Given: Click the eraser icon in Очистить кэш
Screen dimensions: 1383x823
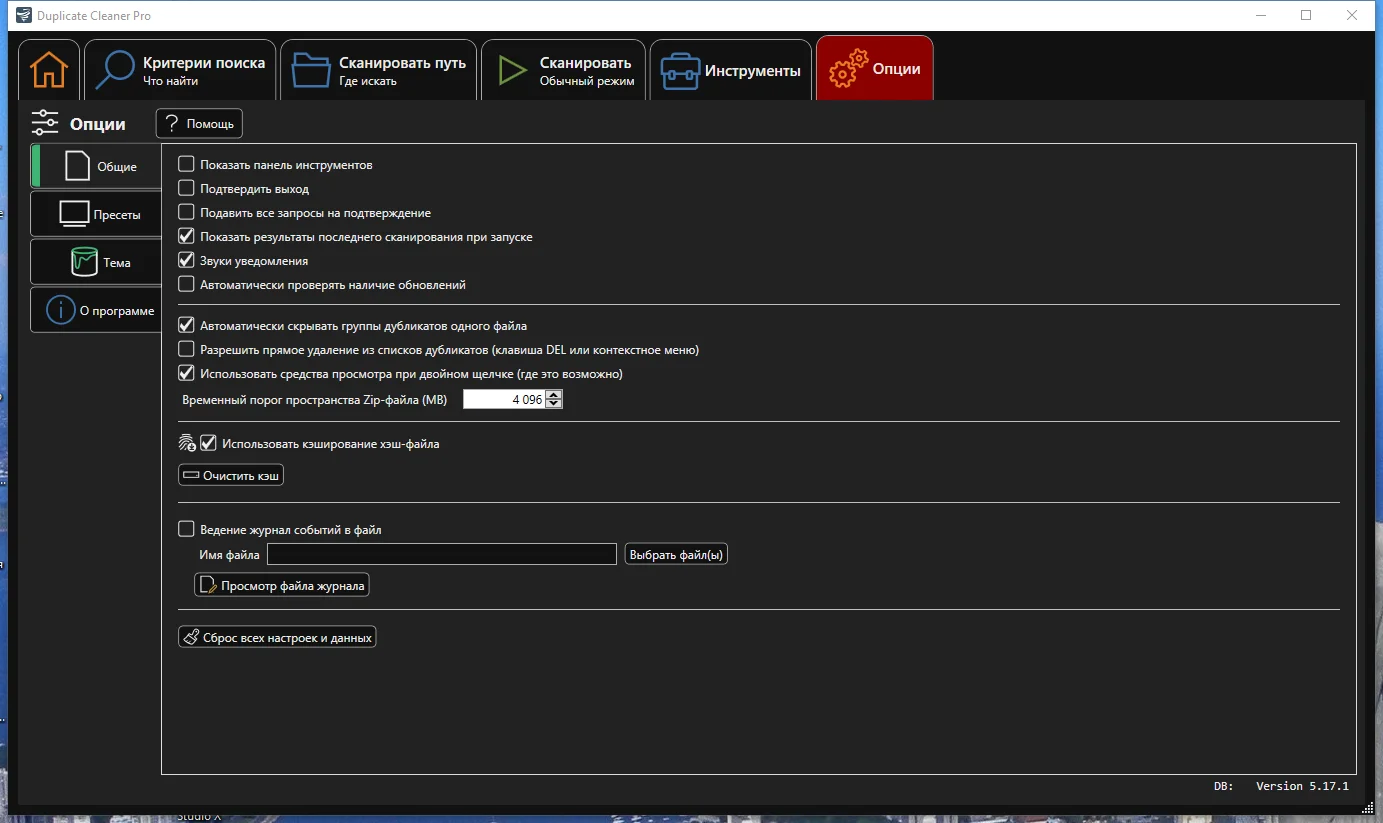Looking at the screenshot, I should (191, 476).
